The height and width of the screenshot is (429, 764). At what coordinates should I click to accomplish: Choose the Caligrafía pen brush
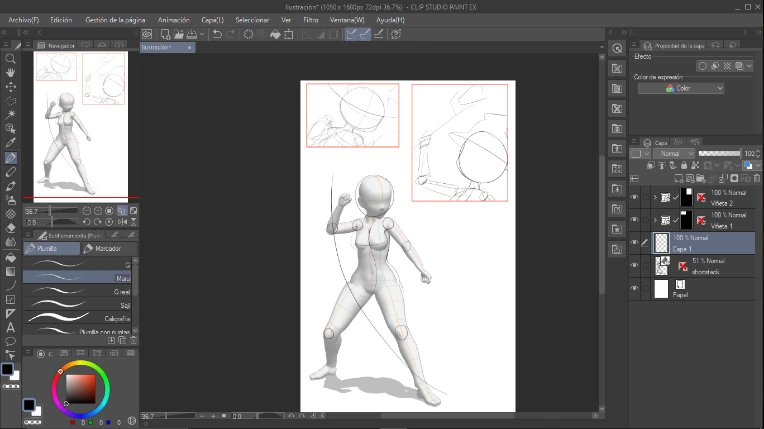(77, 318)
